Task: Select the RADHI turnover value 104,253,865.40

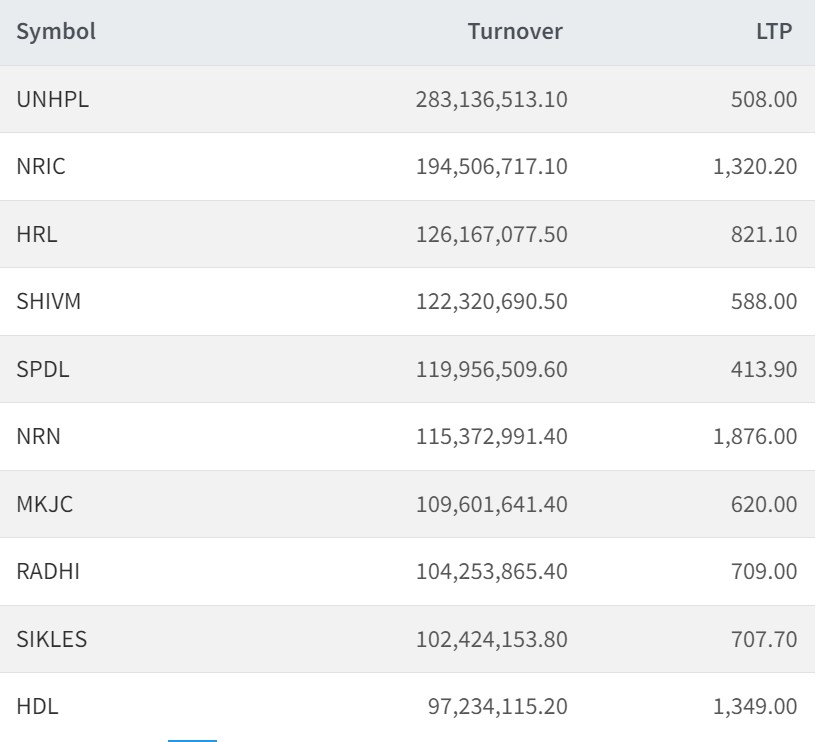Action: click(x=491, y=572)
